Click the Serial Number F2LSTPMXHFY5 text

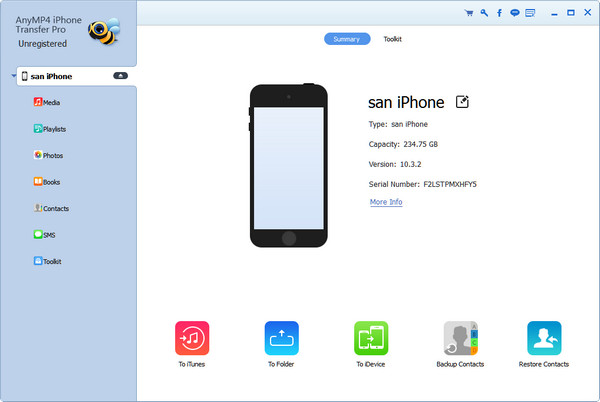coord(423,184)
